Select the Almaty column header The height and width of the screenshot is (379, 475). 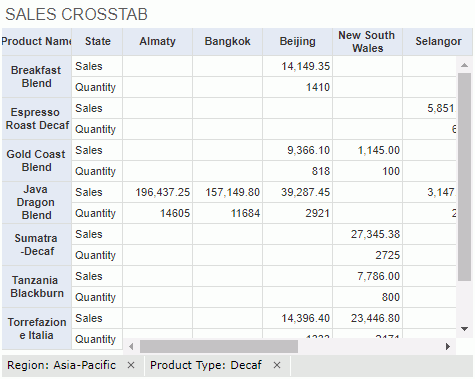pyautogui.click(x=157, y=41)
